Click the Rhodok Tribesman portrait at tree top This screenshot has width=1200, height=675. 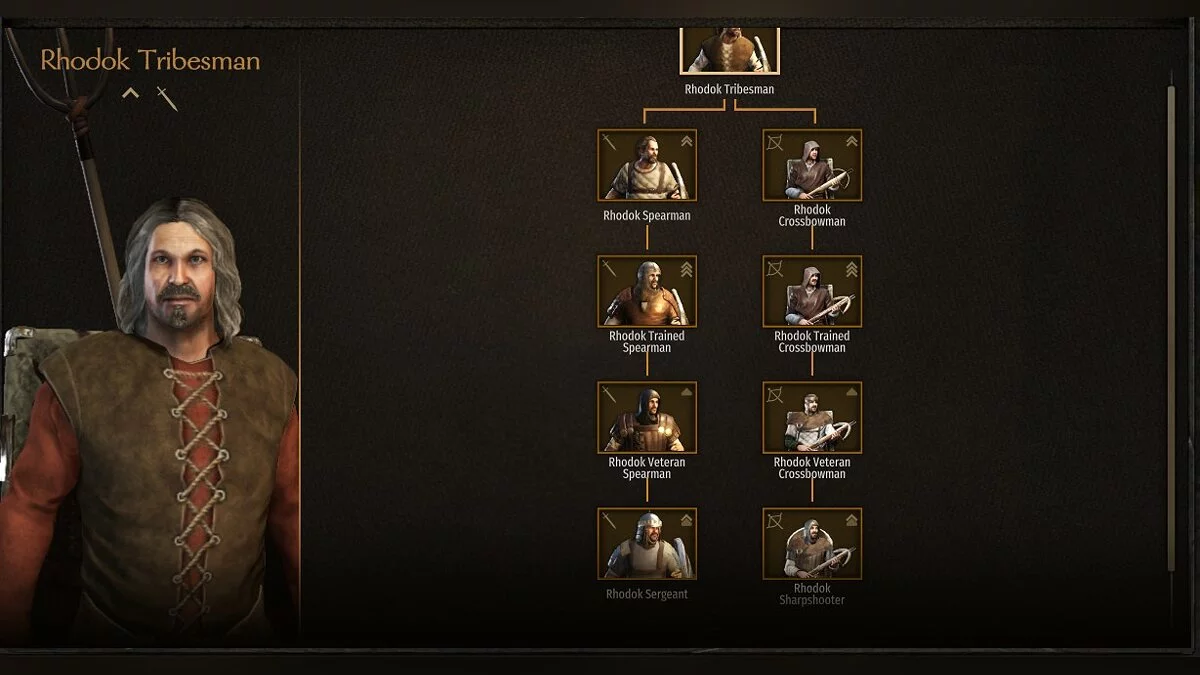point(729,50)
